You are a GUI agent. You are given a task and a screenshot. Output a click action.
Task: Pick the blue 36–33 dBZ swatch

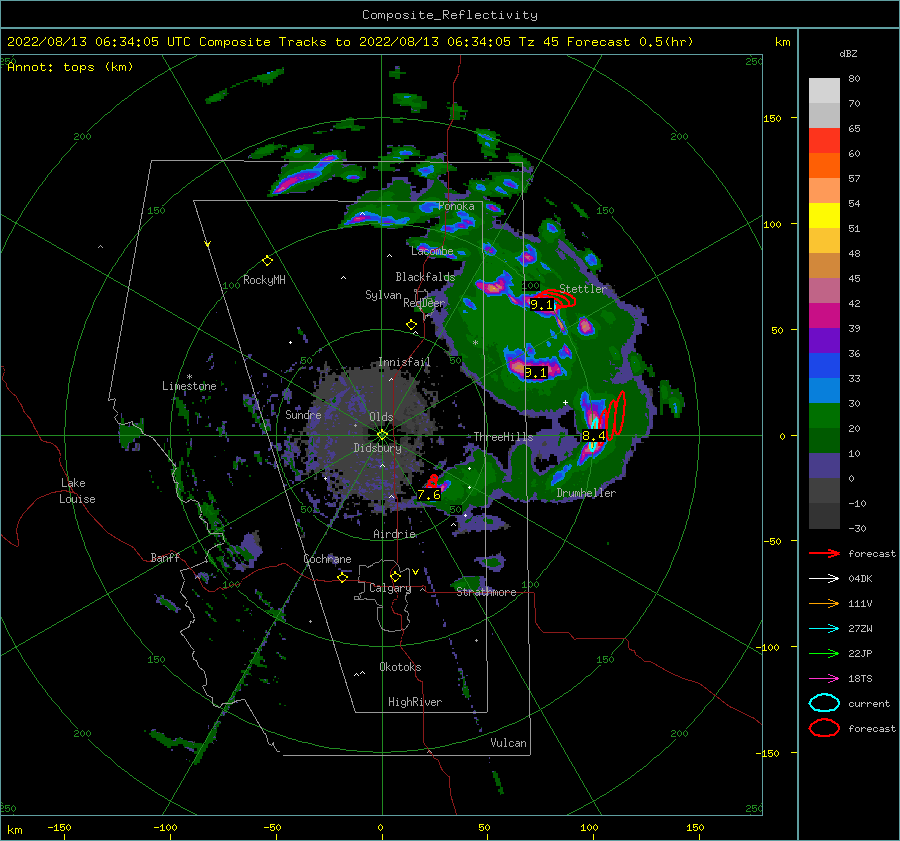[824, 366]
